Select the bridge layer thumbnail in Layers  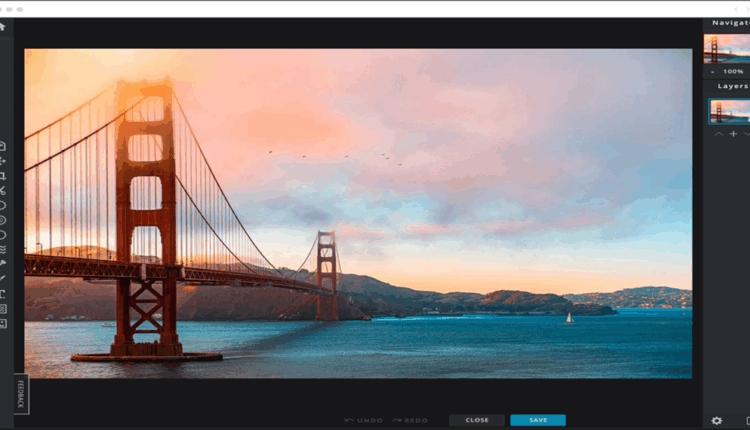point(729,111)
